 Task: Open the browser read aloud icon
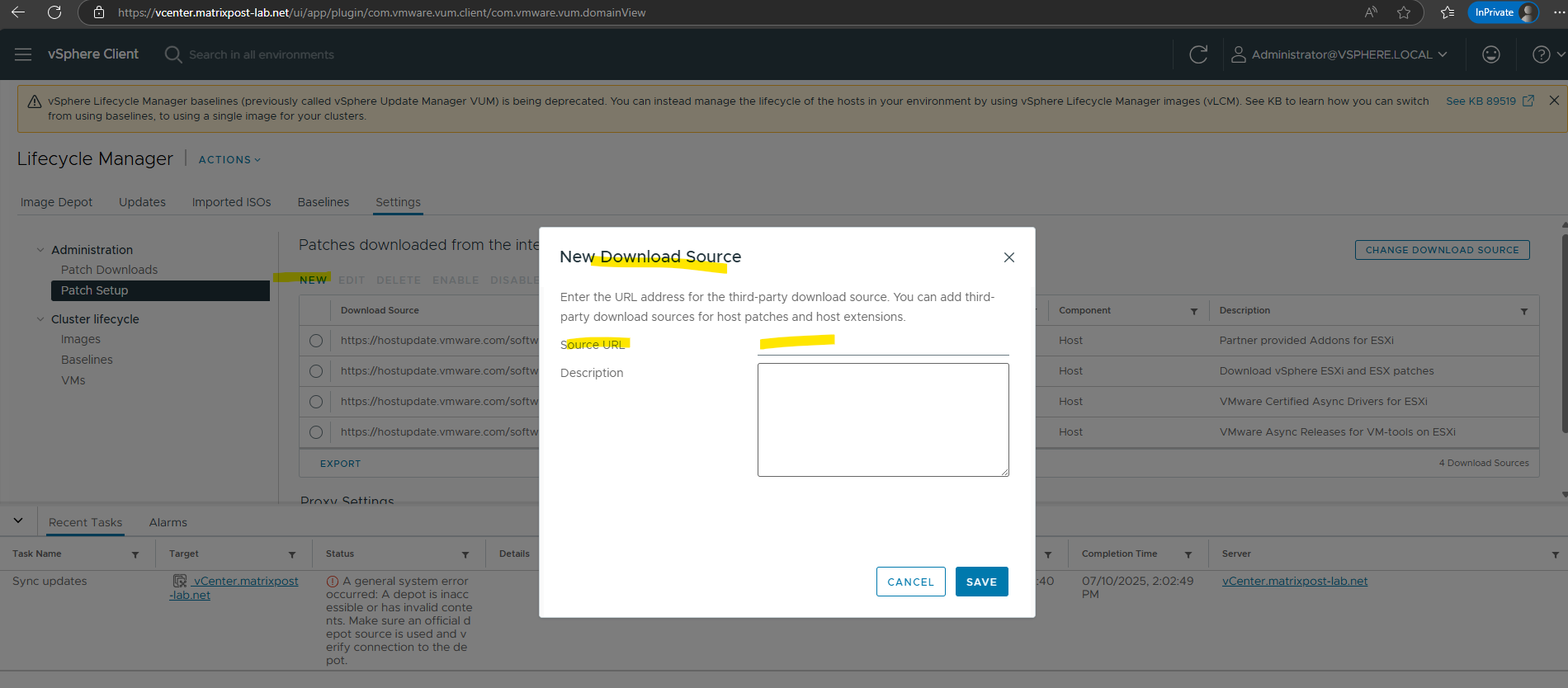(x=1371, y=12)
